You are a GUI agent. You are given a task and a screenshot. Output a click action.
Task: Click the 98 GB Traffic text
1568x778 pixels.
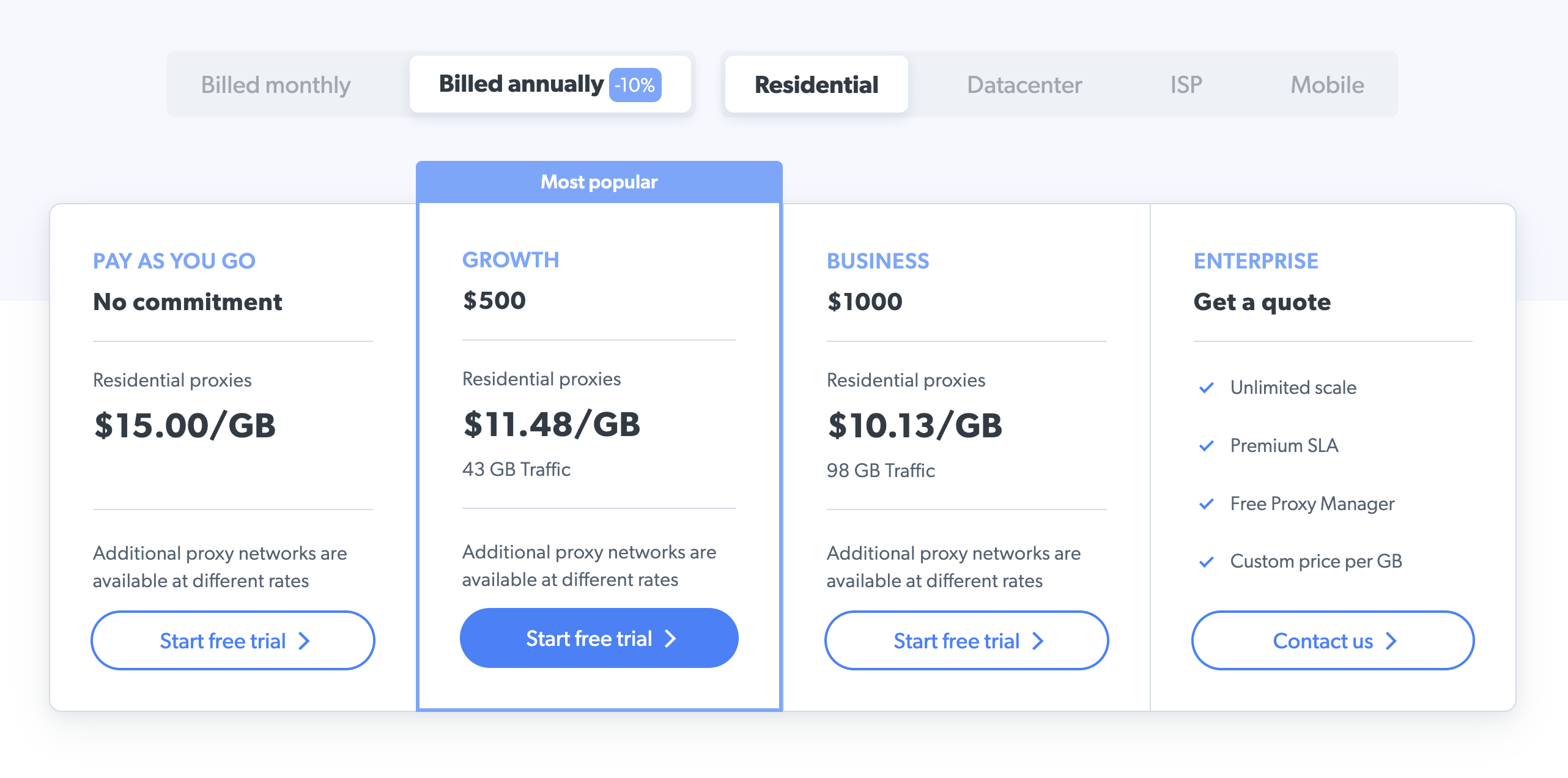point(881,470)
